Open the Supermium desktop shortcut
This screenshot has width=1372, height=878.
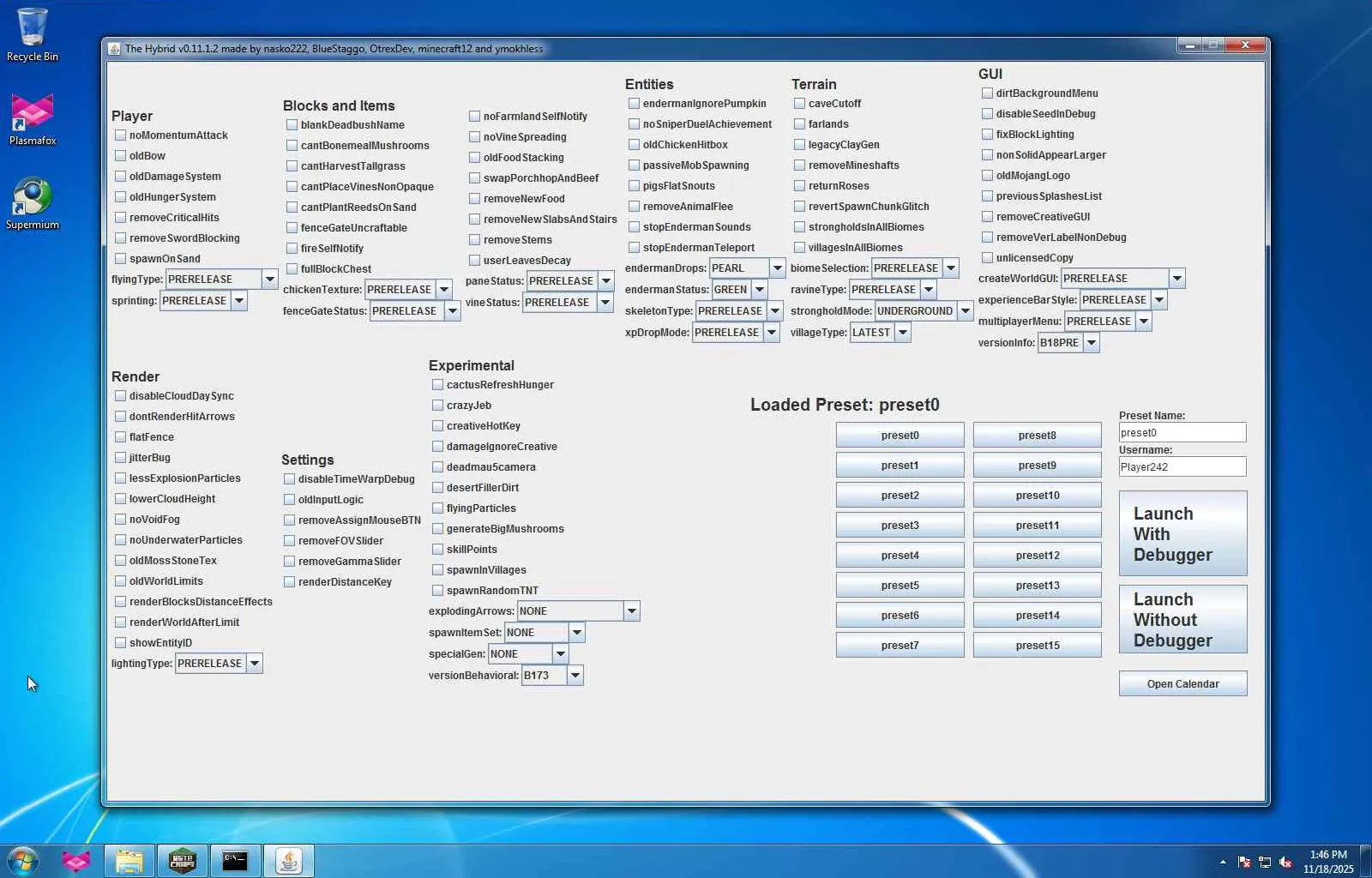tap(33, 203)
